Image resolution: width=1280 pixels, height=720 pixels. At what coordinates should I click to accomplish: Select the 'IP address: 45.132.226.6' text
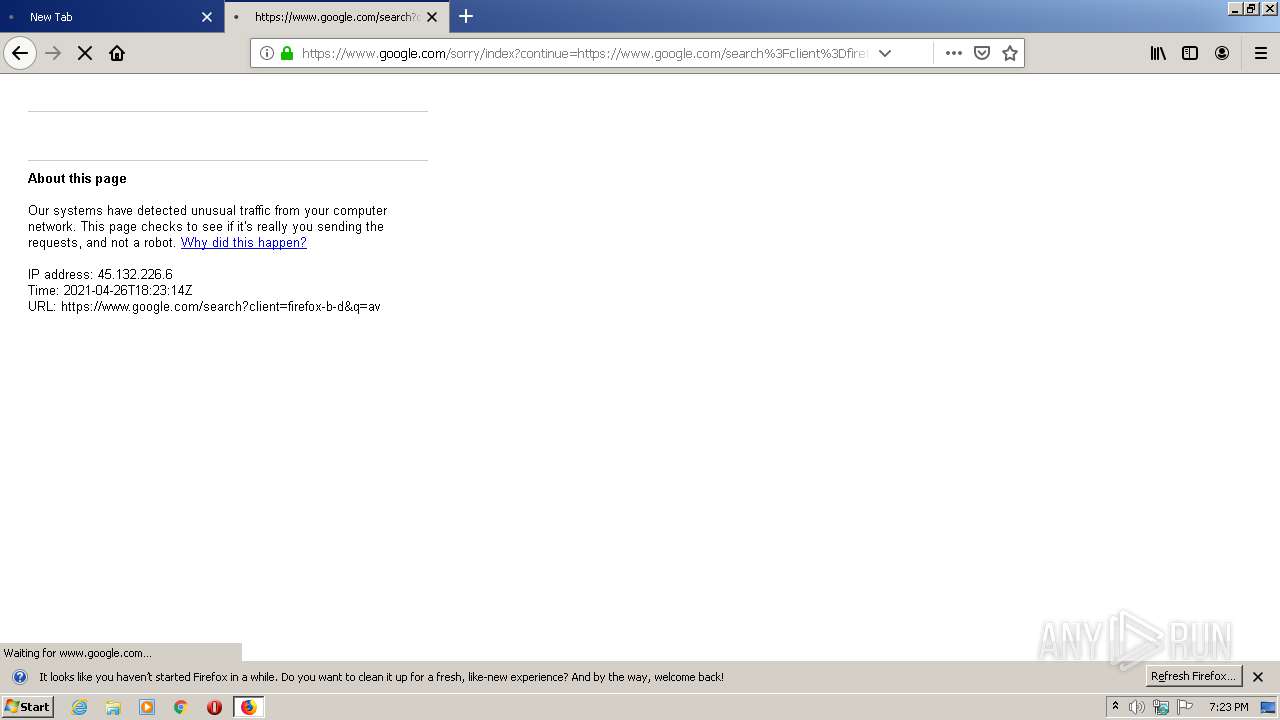coord(100,274)
